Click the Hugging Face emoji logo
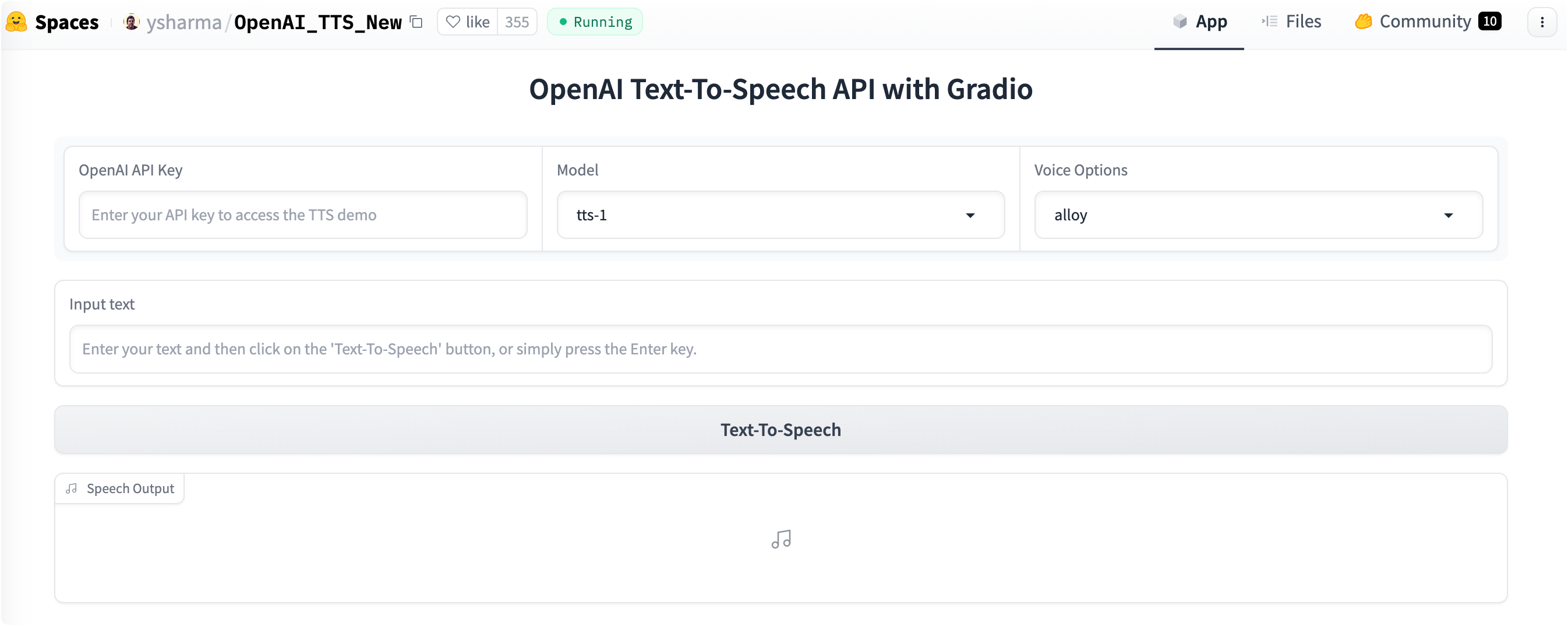1568x626 pixels. 16,22
